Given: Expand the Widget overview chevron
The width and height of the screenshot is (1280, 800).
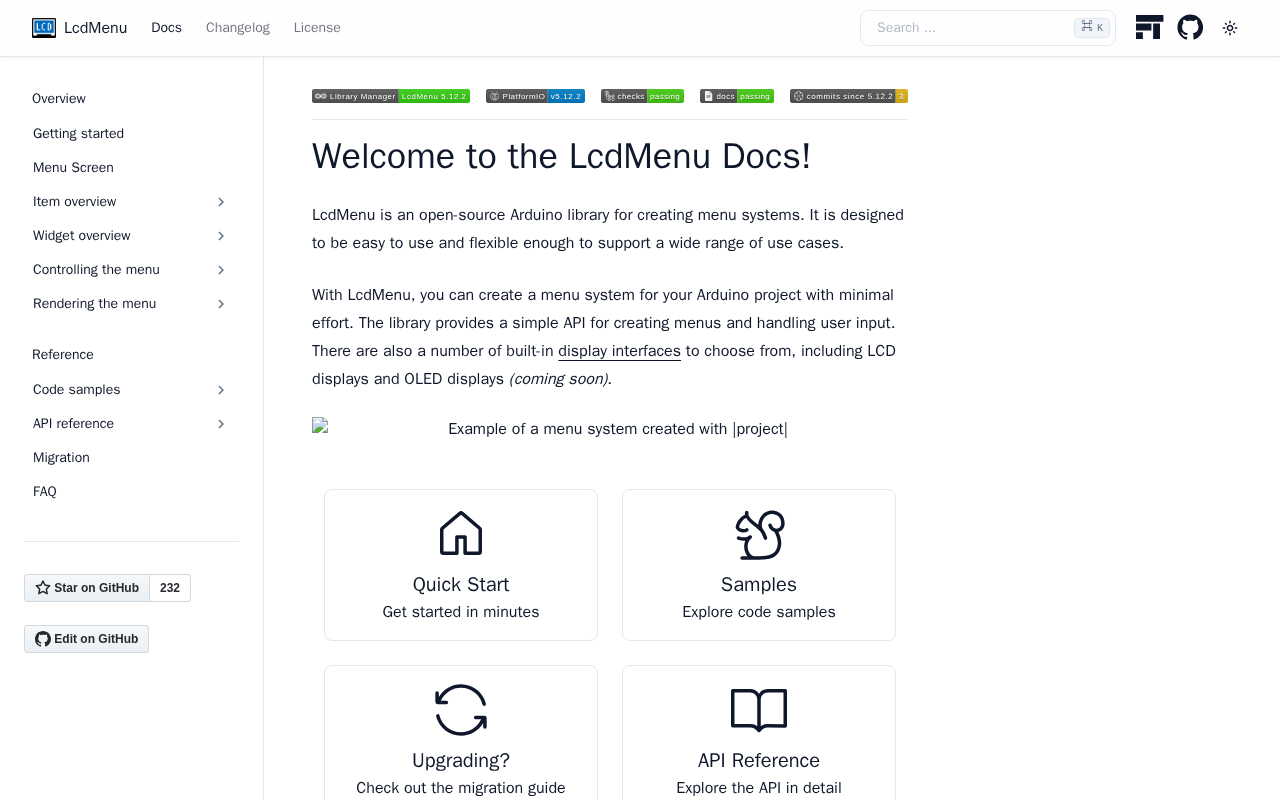Looking at the screenshot, I should tap(222, 236).
